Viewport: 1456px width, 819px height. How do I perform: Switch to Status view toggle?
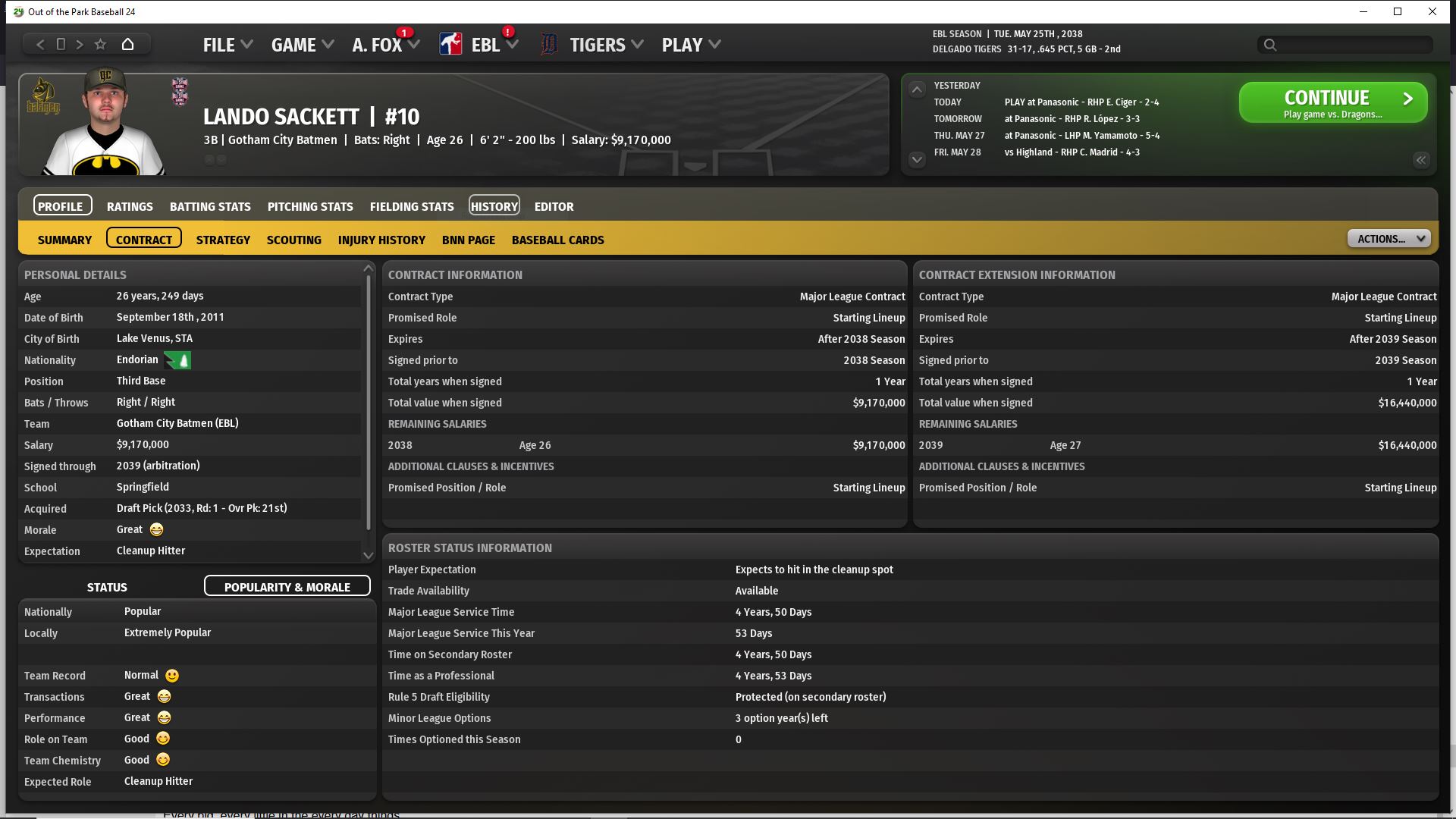[107, 587]
